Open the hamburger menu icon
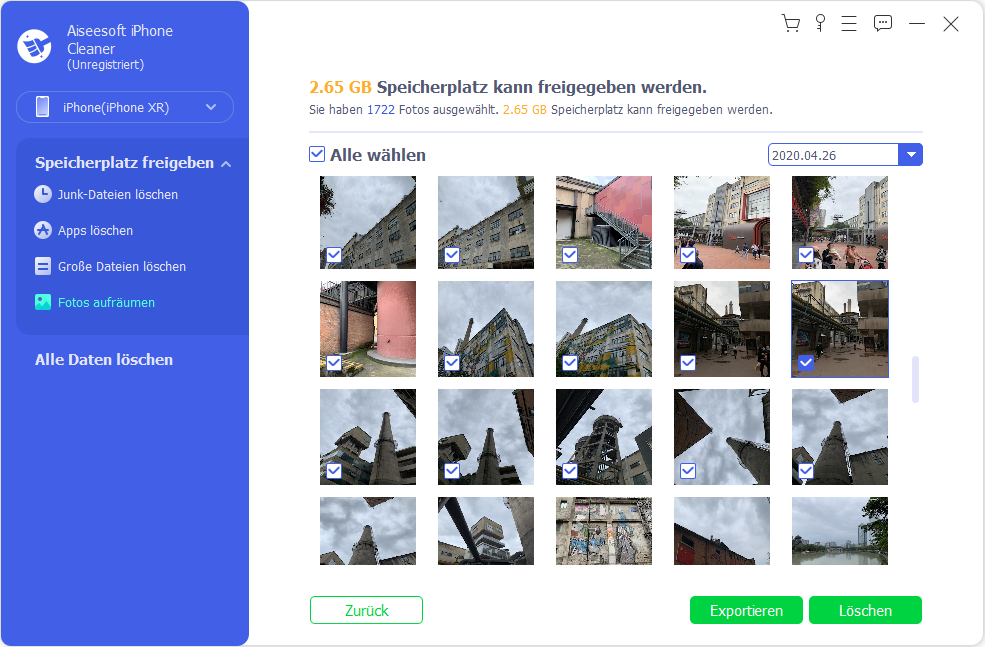Screen dimensions: 985x647 coord(849,24)
